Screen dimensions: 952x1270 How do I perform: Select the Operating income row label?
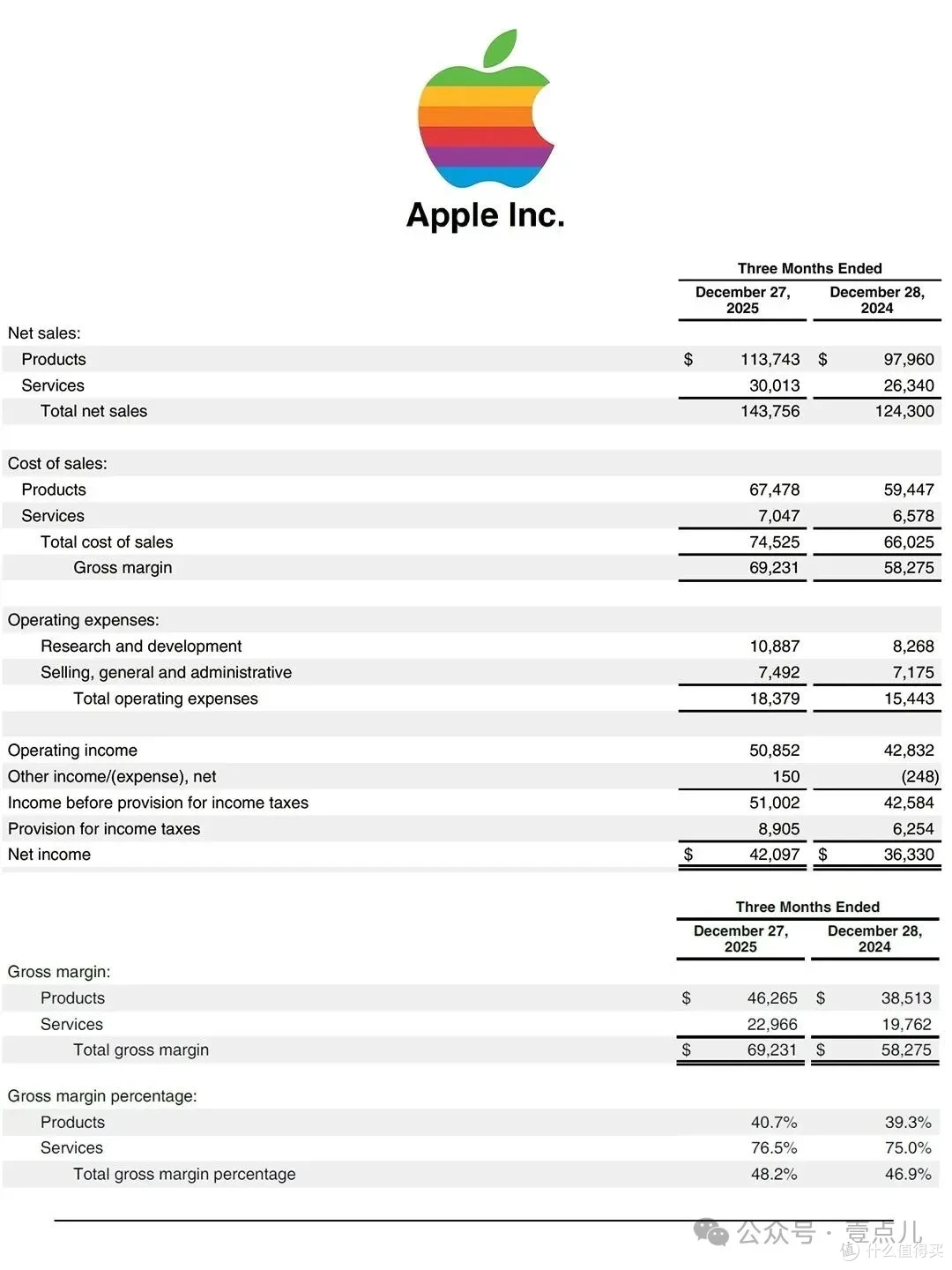coord(72,751)
